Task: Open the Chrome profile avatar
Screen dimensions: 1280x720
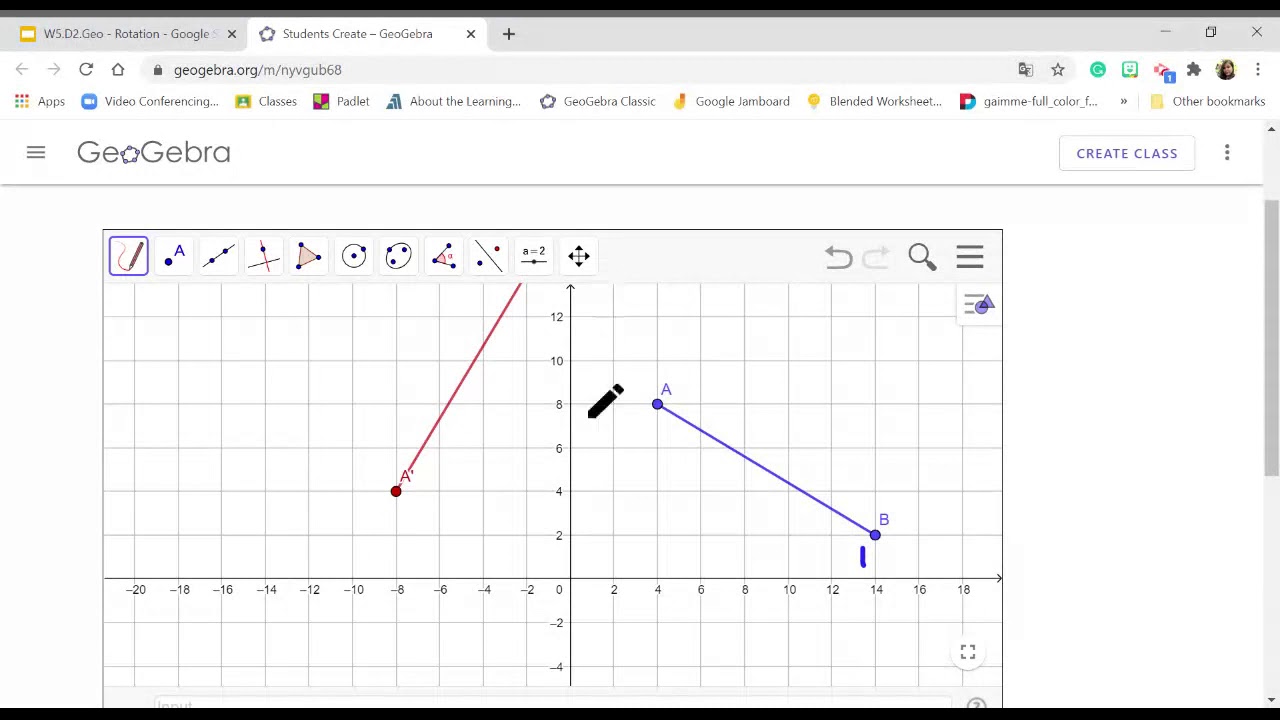Action: (x=1226, y=70)
